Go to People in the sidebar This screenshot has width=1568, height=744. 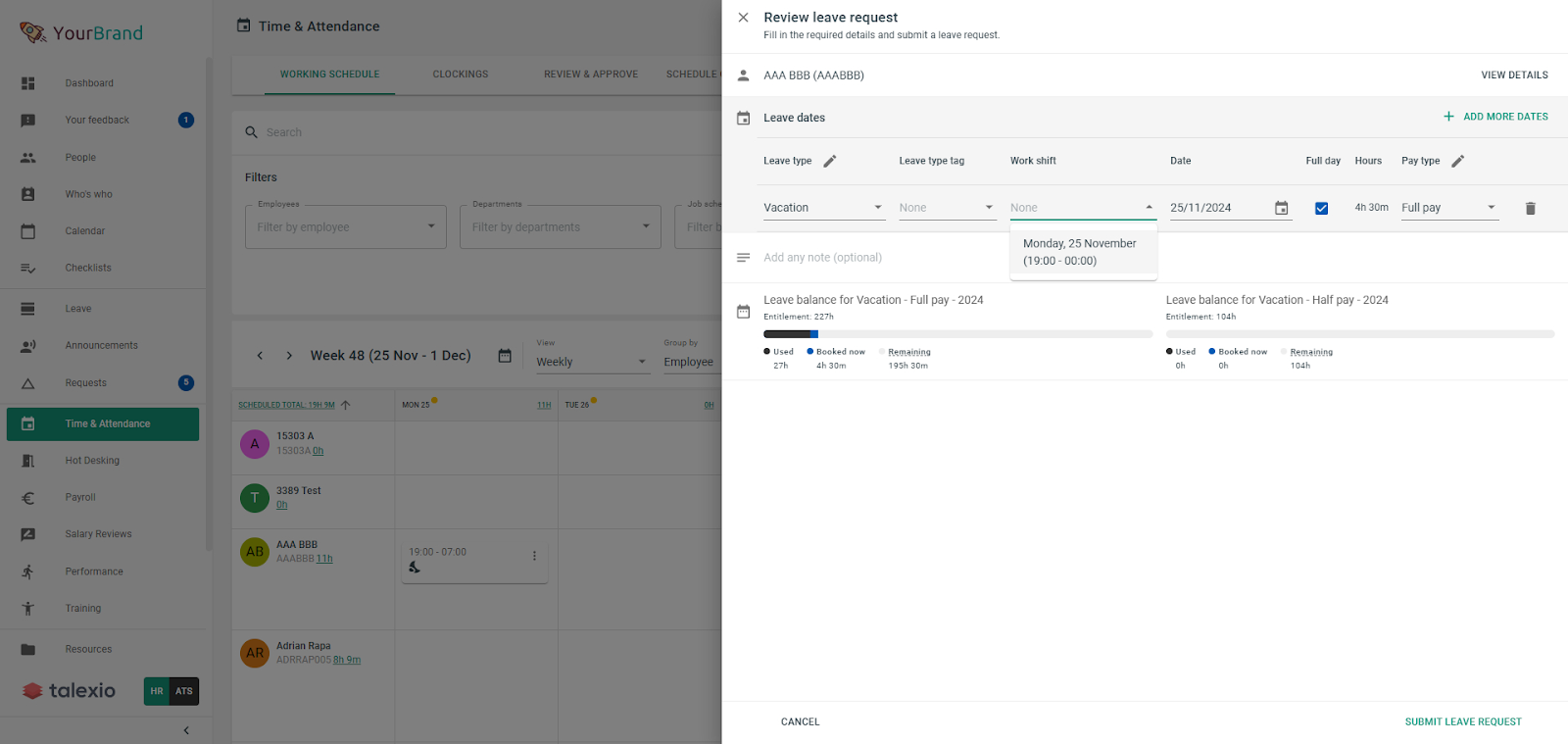pos(80,158)
